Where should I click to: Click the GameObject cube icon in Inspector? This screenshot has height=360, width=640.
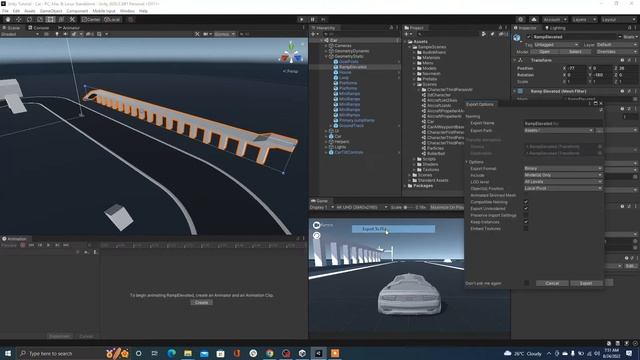click(x=517, y=38)
